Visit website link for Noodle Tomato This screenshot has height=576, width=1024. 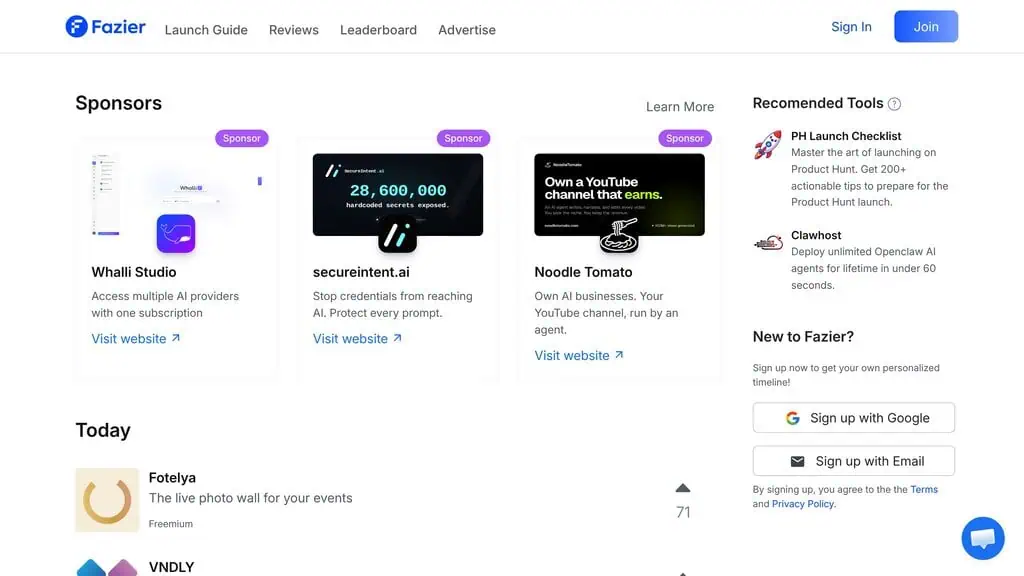(x=579, y=356)
